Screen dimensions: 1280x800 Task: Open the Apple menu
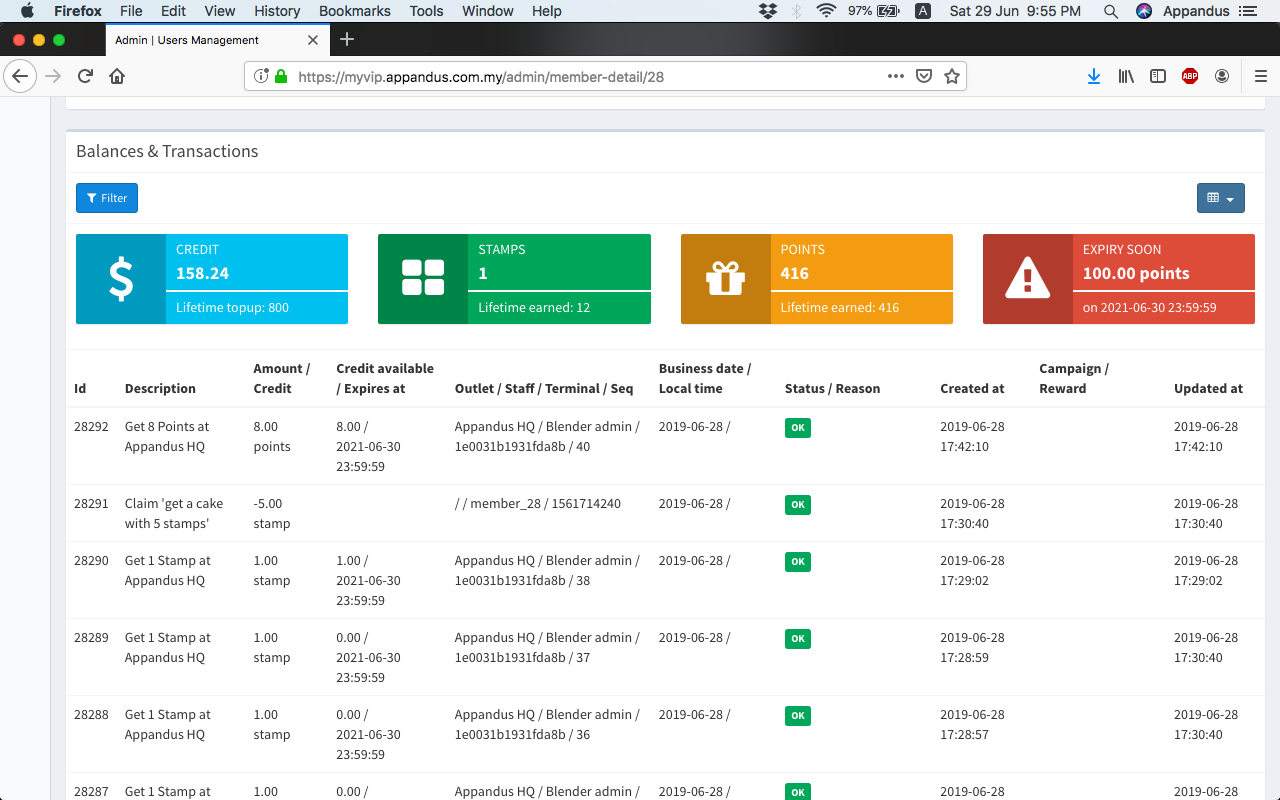[x=27, y=11]
